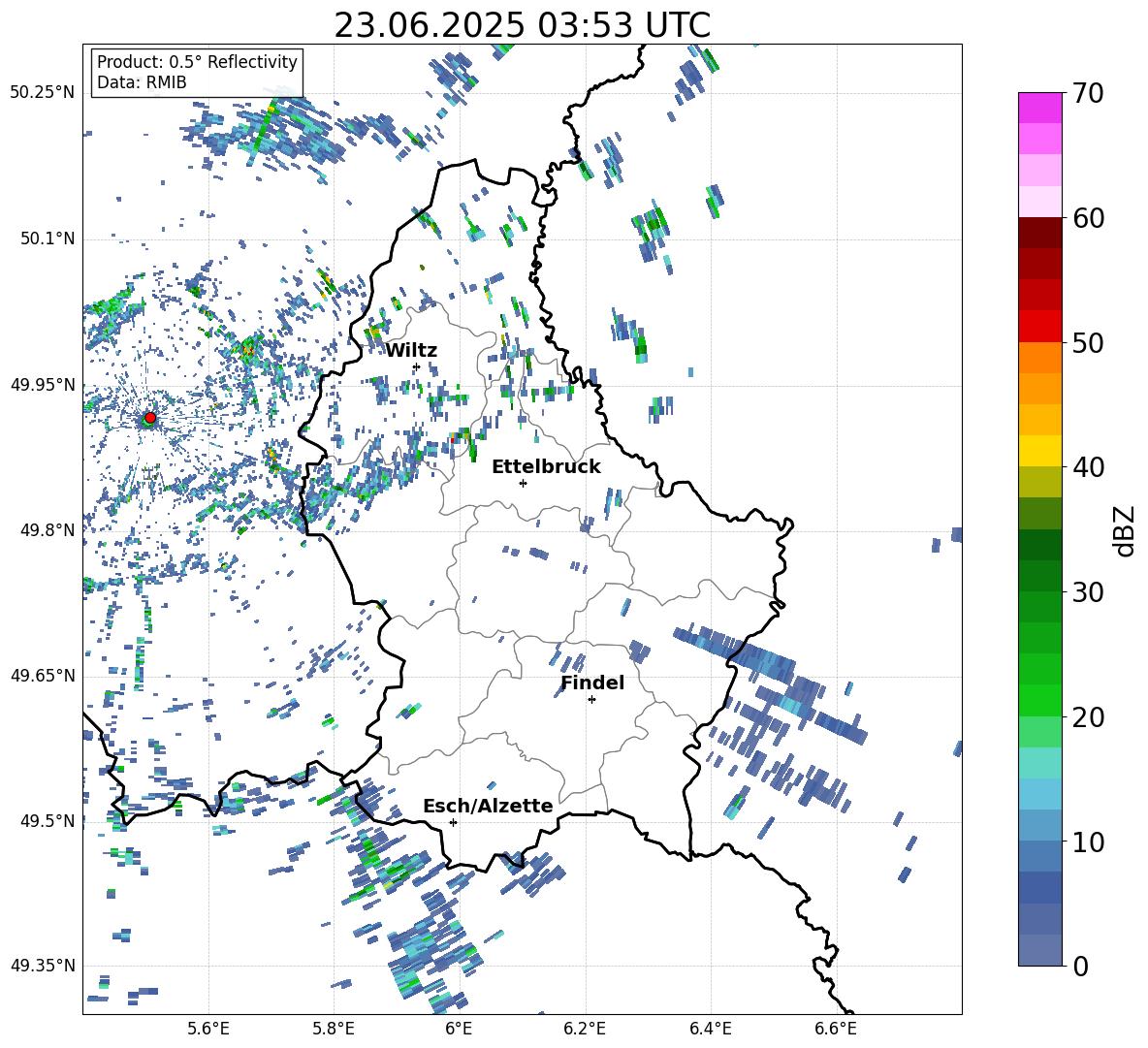The image size is (1148, 1048).
Task: Click the Findel location label
Action: (x=592, y=683)
